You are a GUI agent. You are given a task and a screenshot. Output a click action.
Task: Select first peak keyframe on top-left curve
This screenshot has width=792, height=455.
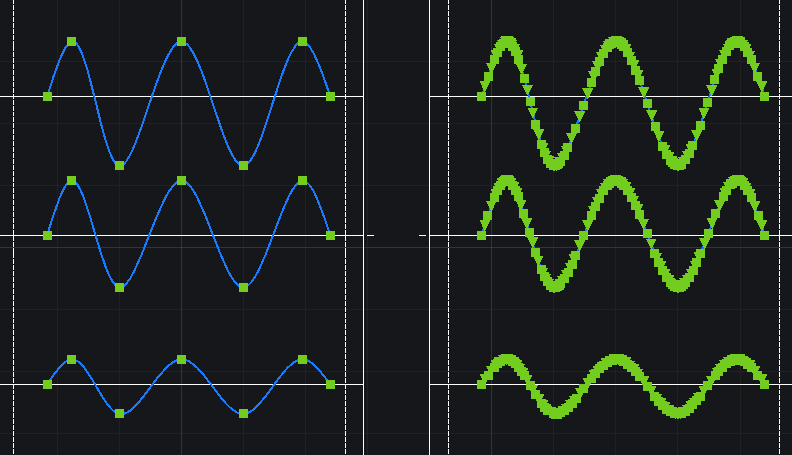pos(72,42)
